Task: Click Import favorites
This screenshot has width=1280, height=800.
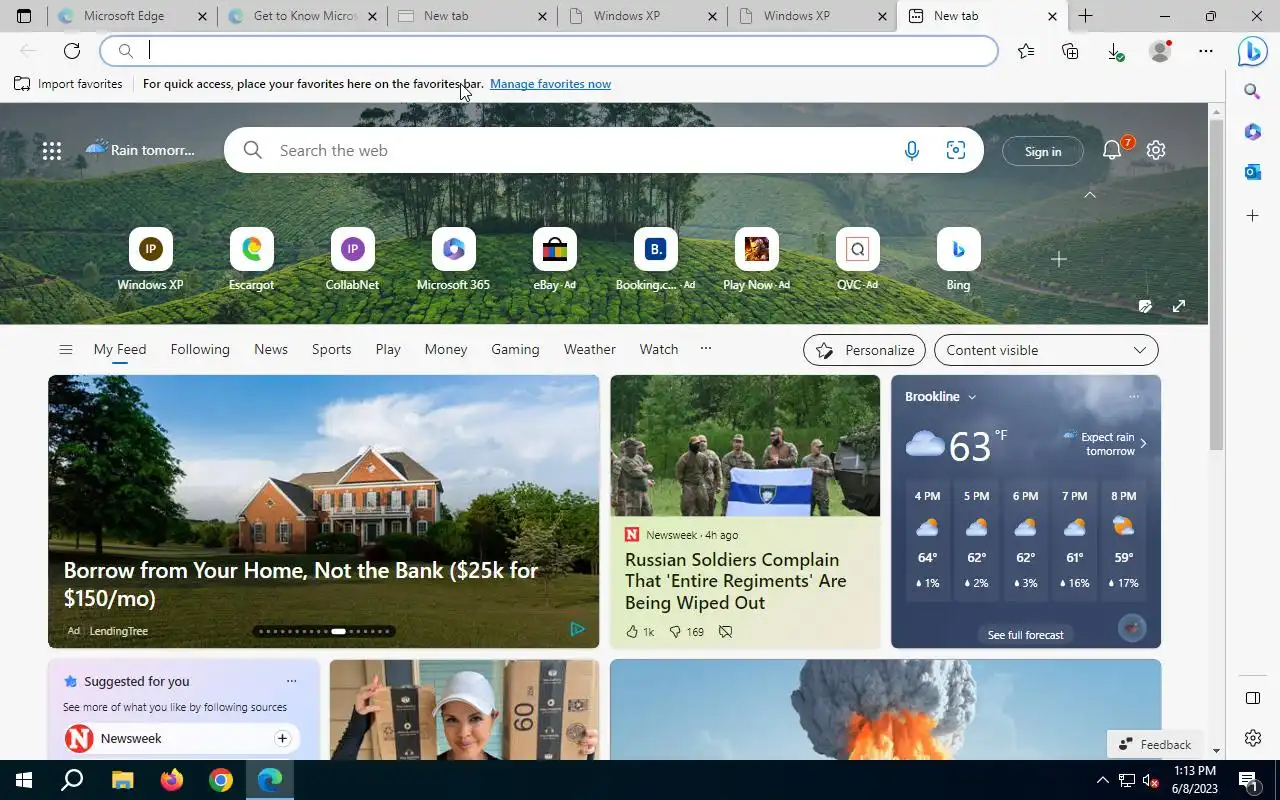Action: 68,84
